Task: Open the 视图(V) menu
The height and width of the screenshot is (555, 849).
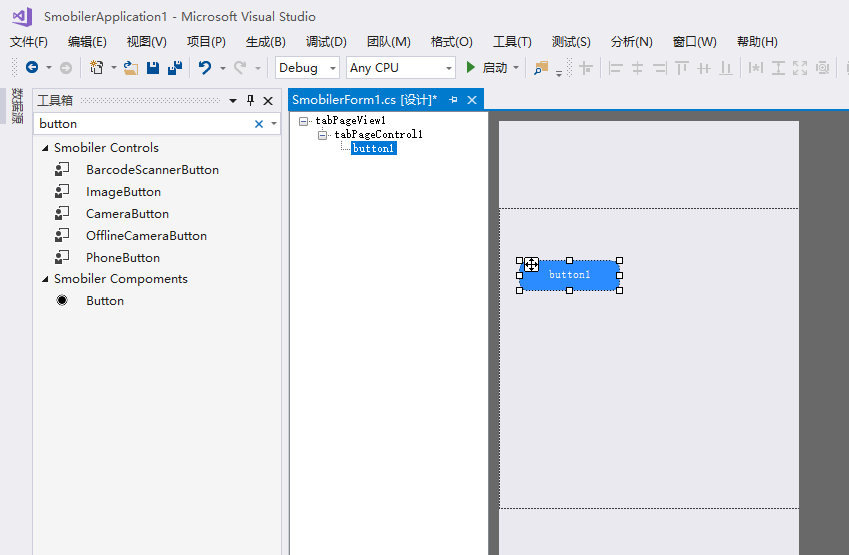Action: pos(147,42)
